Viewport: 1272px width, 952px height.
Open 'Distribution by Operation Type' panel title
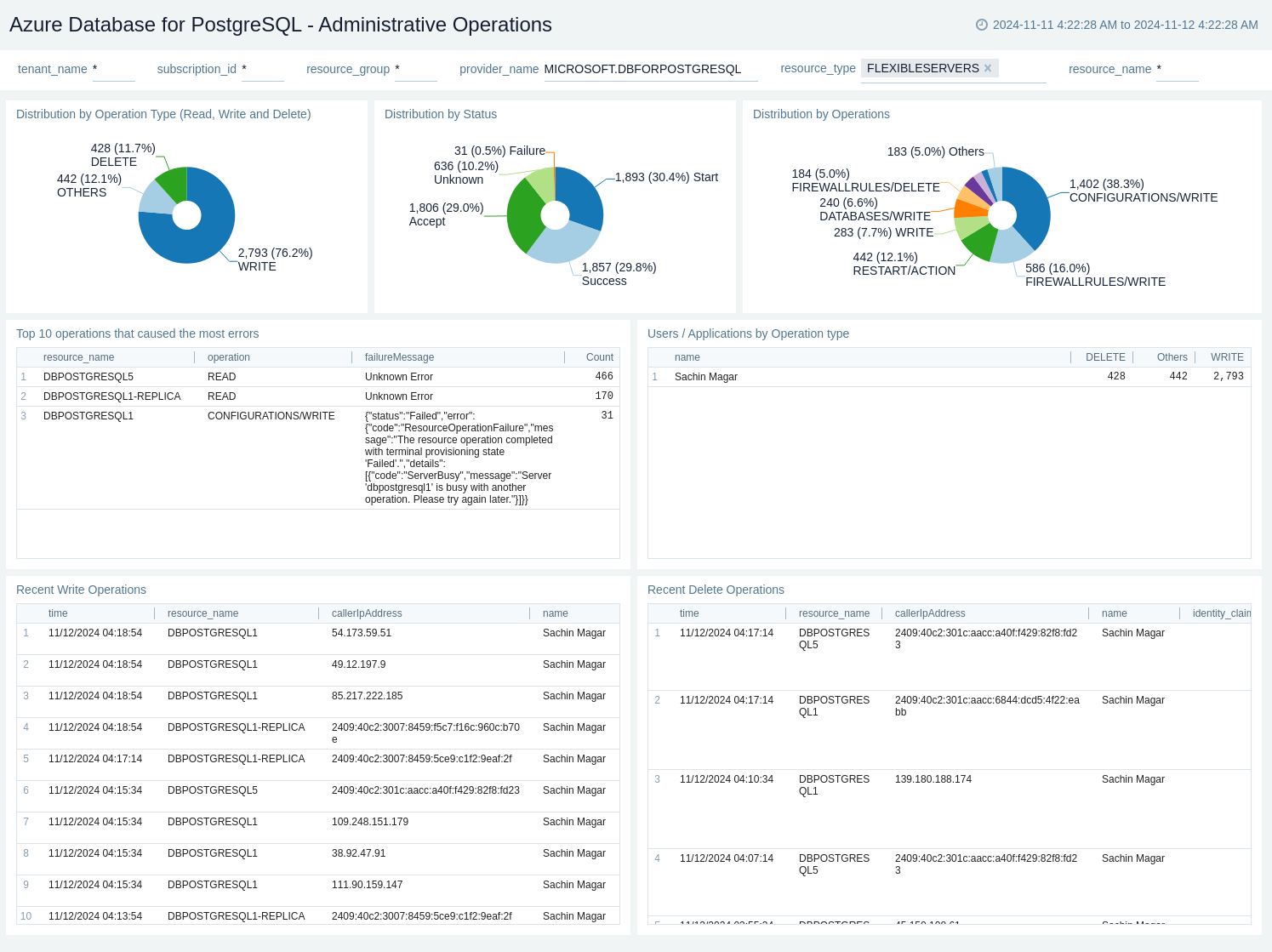(x=163, y=114)
